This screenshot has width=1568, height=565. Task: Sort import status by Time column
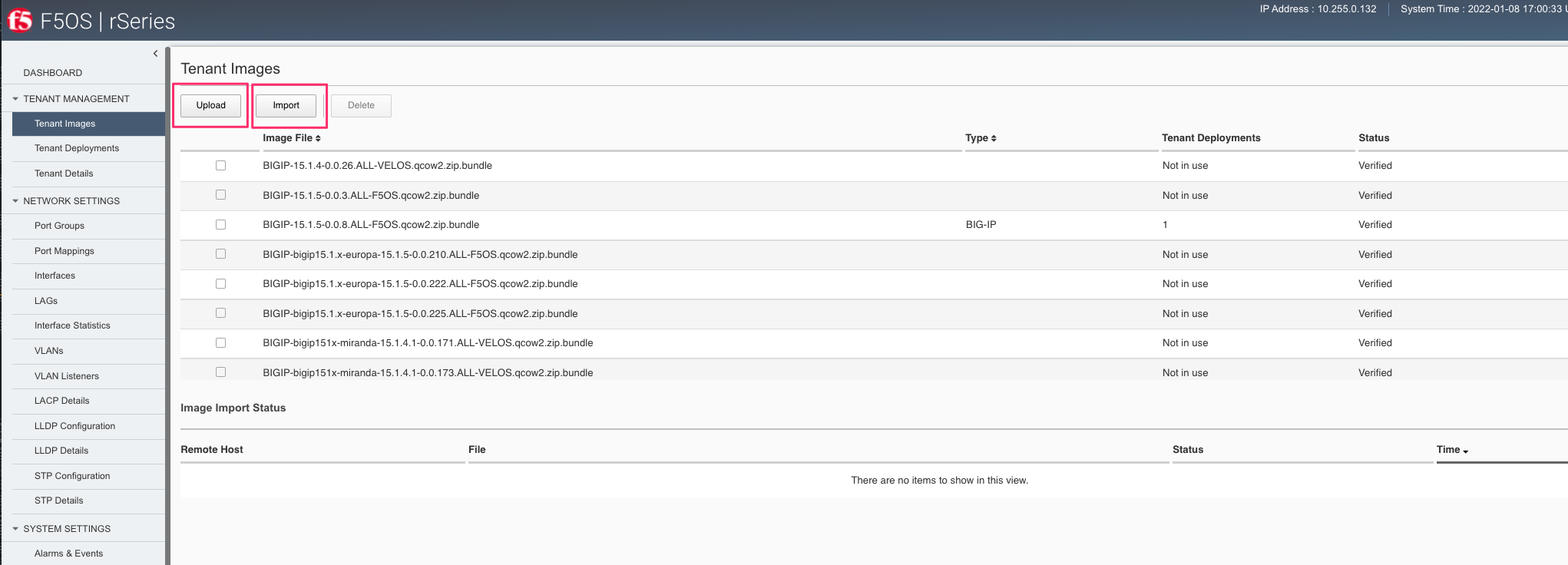click(1452, 450)
